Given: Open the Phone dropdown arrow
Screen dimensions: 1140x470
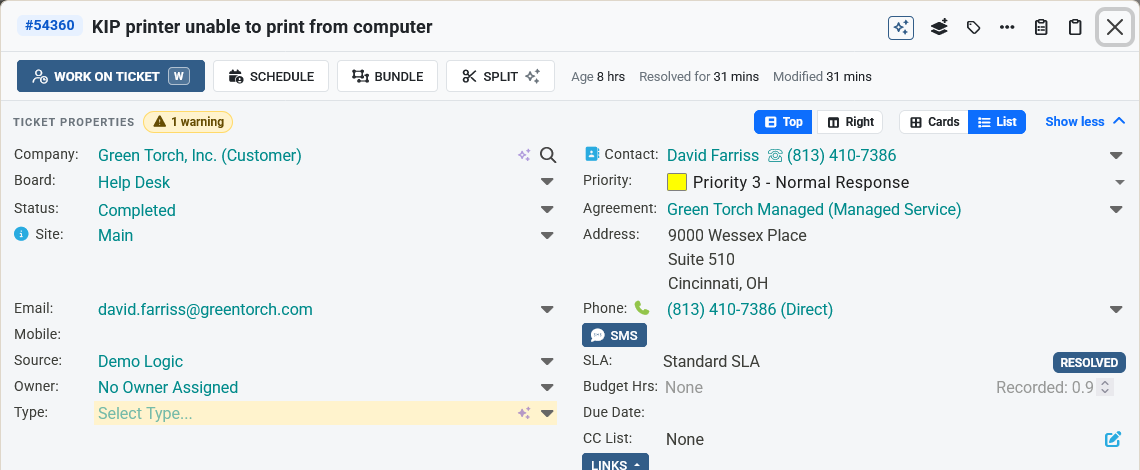Looking at the screenshot, I should [x=1116, y=310].
